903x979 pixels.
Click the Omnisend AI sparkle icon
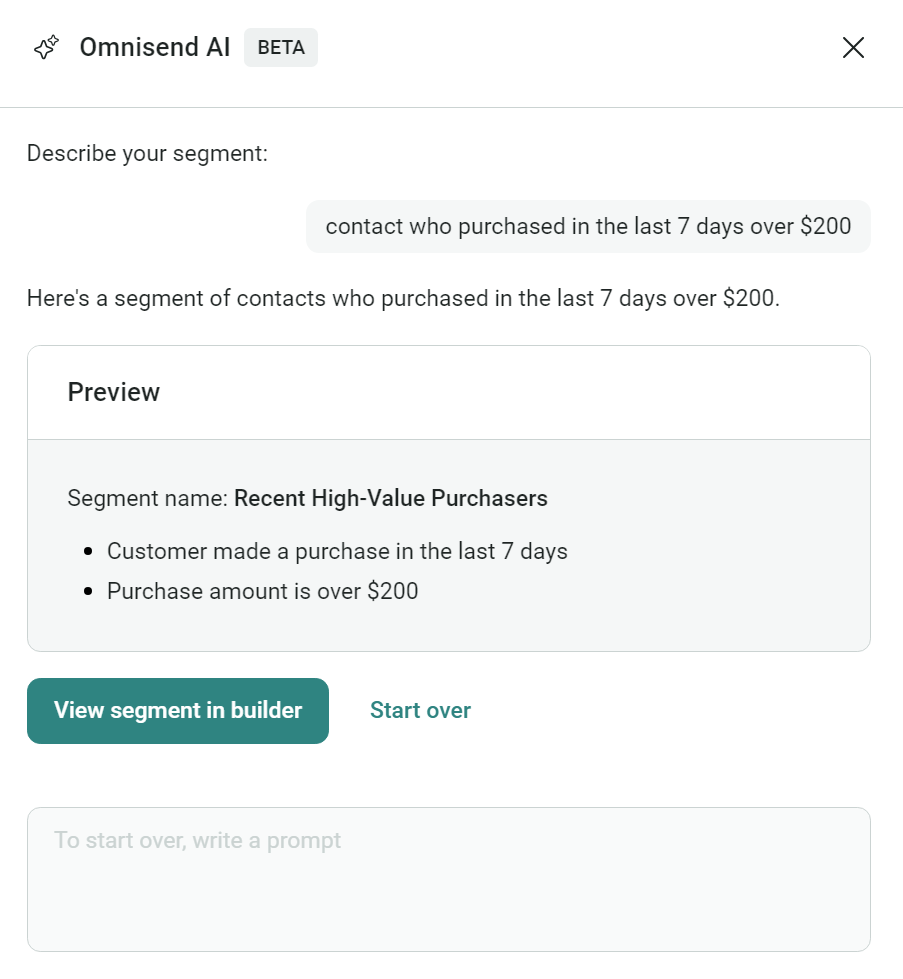coord(46,48)
